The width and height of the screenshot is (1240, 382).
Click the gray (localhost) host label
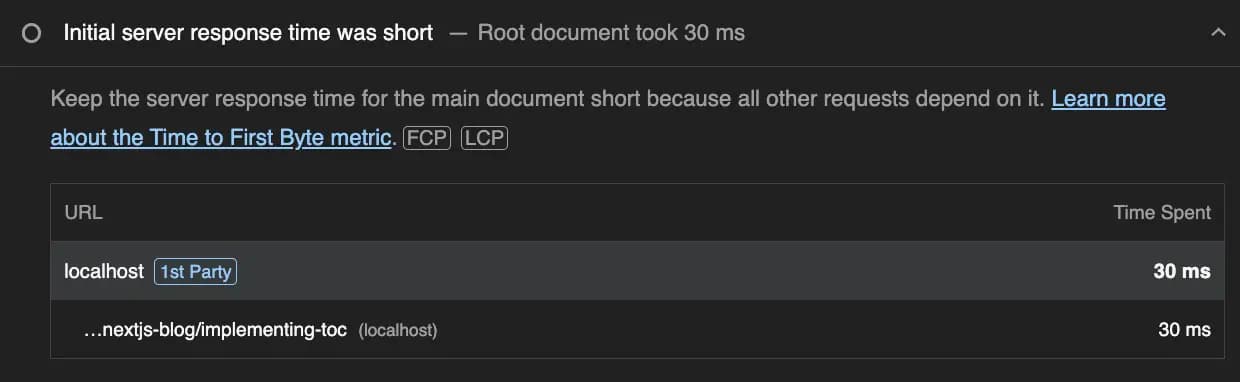pos(397,330)
